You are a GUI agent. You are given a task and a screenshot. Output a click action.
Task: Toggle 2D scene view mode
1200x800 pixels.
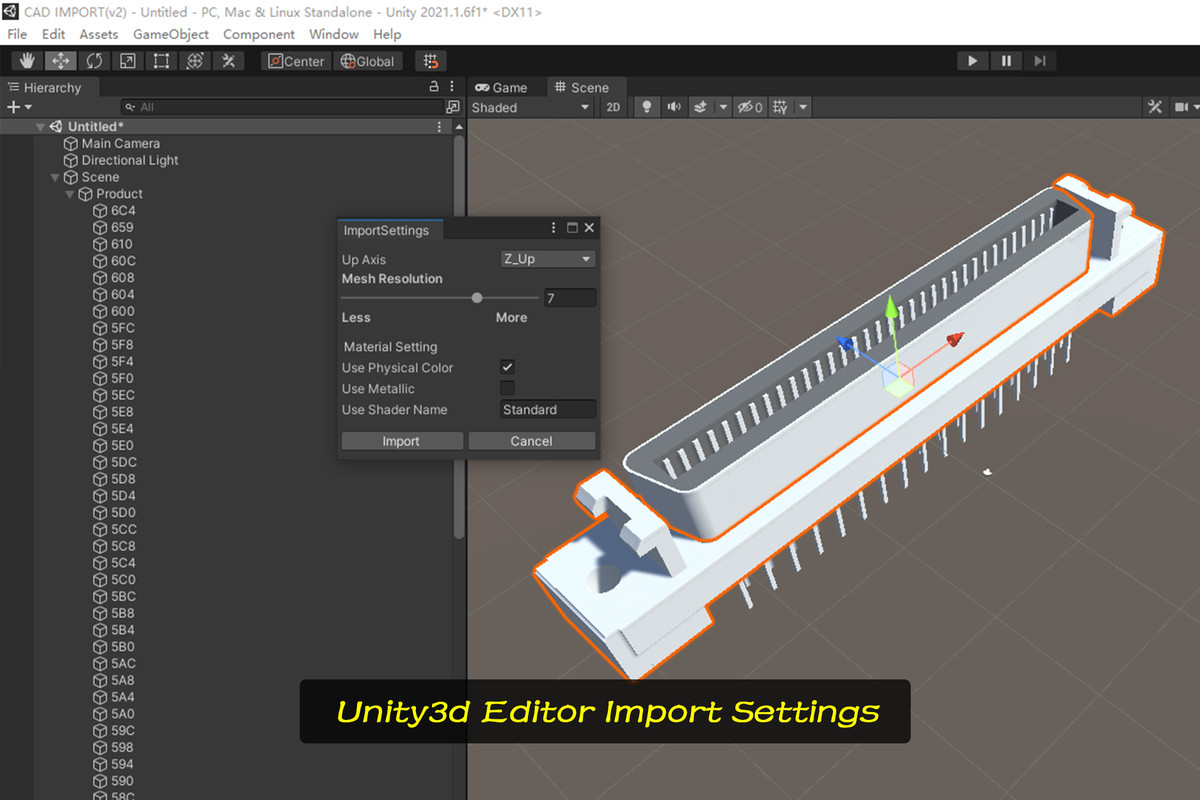coord(614,107)
